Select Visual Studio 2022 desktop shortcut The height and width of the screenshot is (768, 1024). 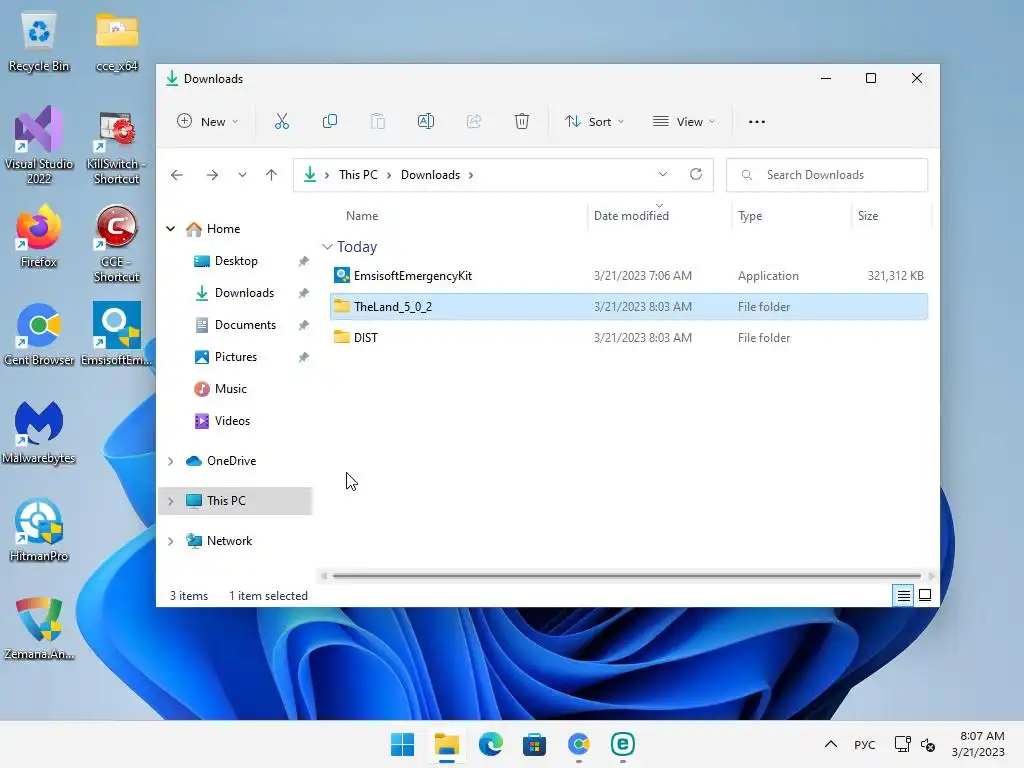click(x=39, y=145)
